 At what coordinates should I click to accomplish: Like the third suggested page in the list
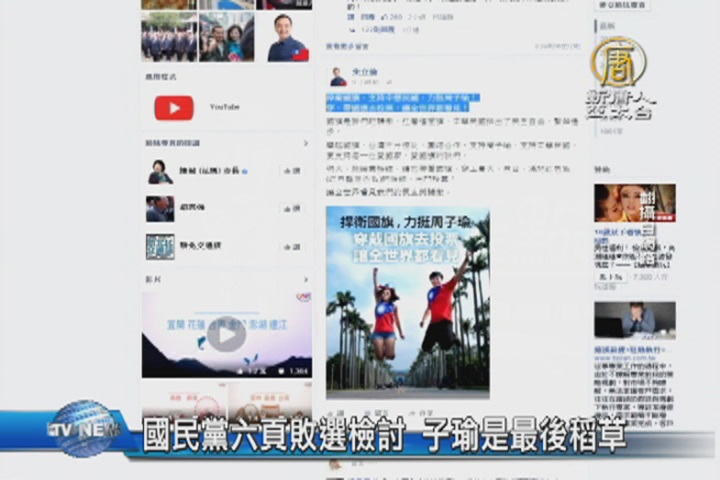pos(292,245)
